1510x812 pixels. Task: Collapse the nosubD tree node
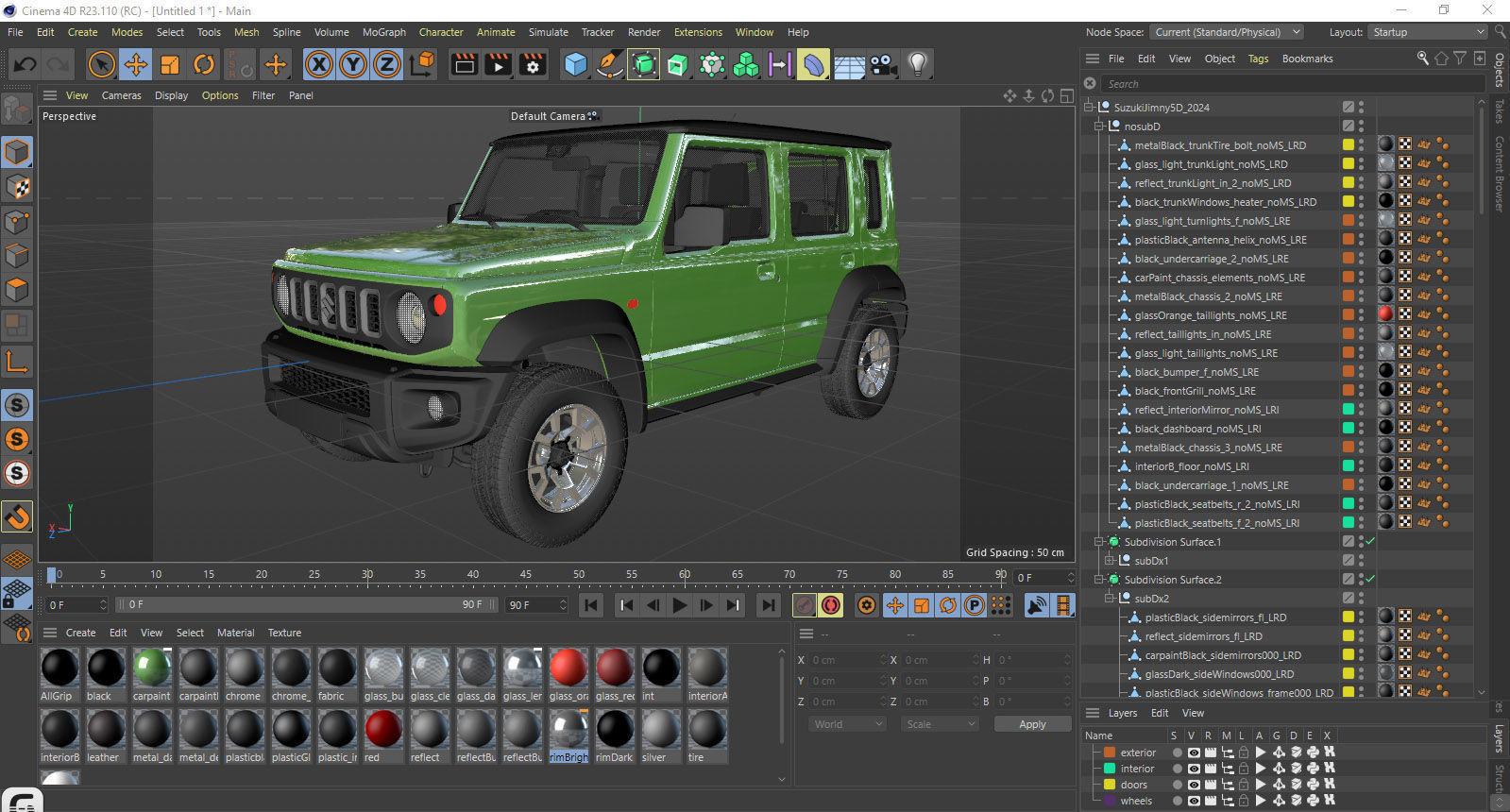point(1098,127)
